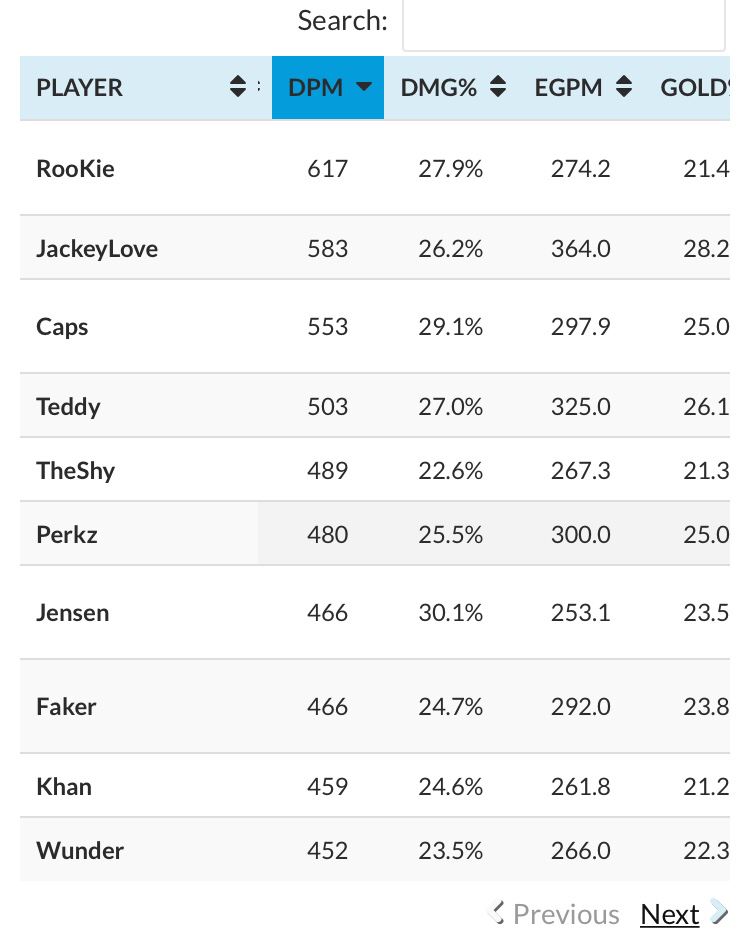750x937 pixels.
Task: Click Wunder's EGPM value 266.0
Action: pos(580,850)
